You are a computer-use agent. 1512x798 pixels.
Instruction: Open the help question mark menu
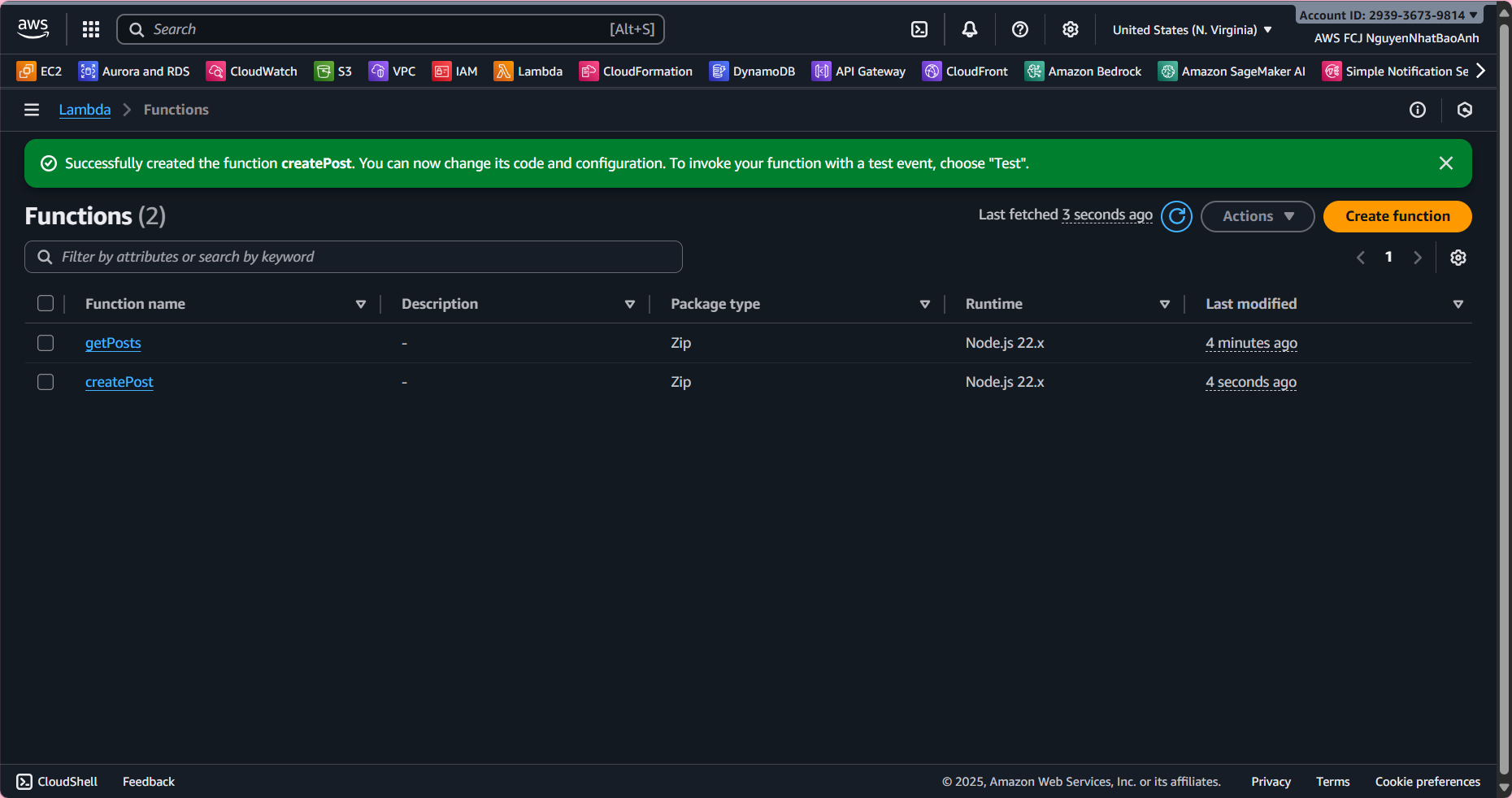pos(1019,29)
